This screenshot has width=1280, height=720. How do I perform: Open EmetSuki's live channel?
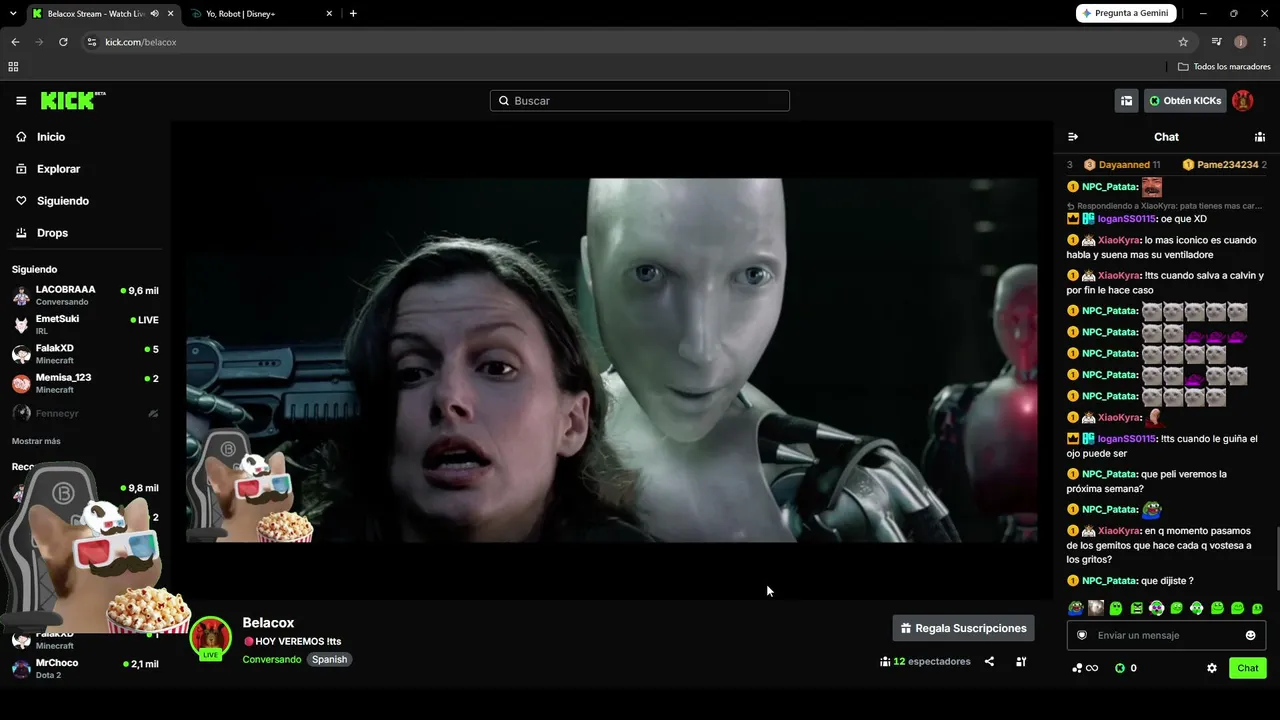pos(85,325)
